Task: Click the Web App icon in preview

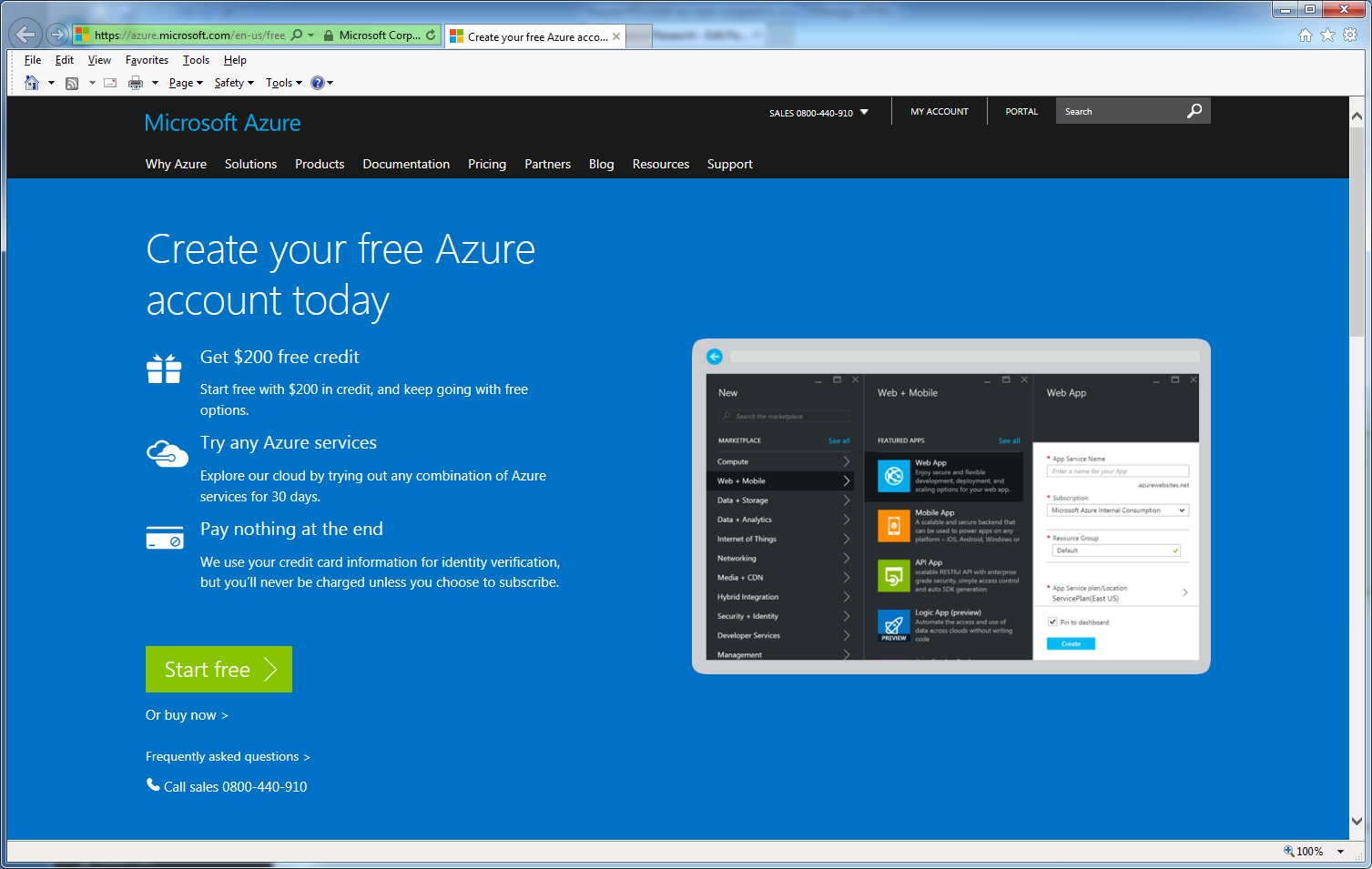Action: [894, 475]
